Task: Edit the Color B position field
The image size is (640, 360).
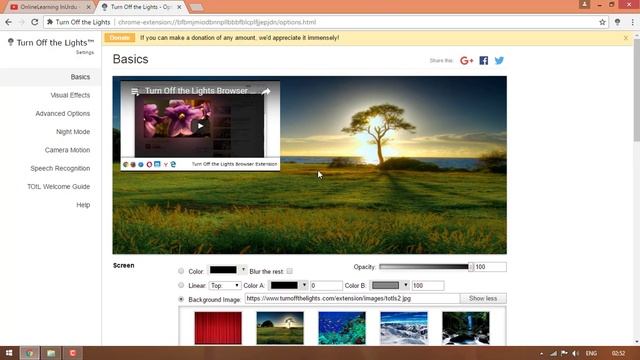Action: click(x=427, y=285)
